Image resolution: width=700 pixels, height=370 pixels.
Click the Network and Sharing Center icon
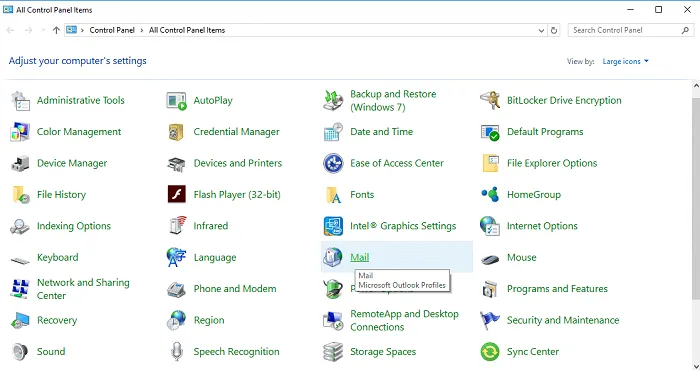20,289
